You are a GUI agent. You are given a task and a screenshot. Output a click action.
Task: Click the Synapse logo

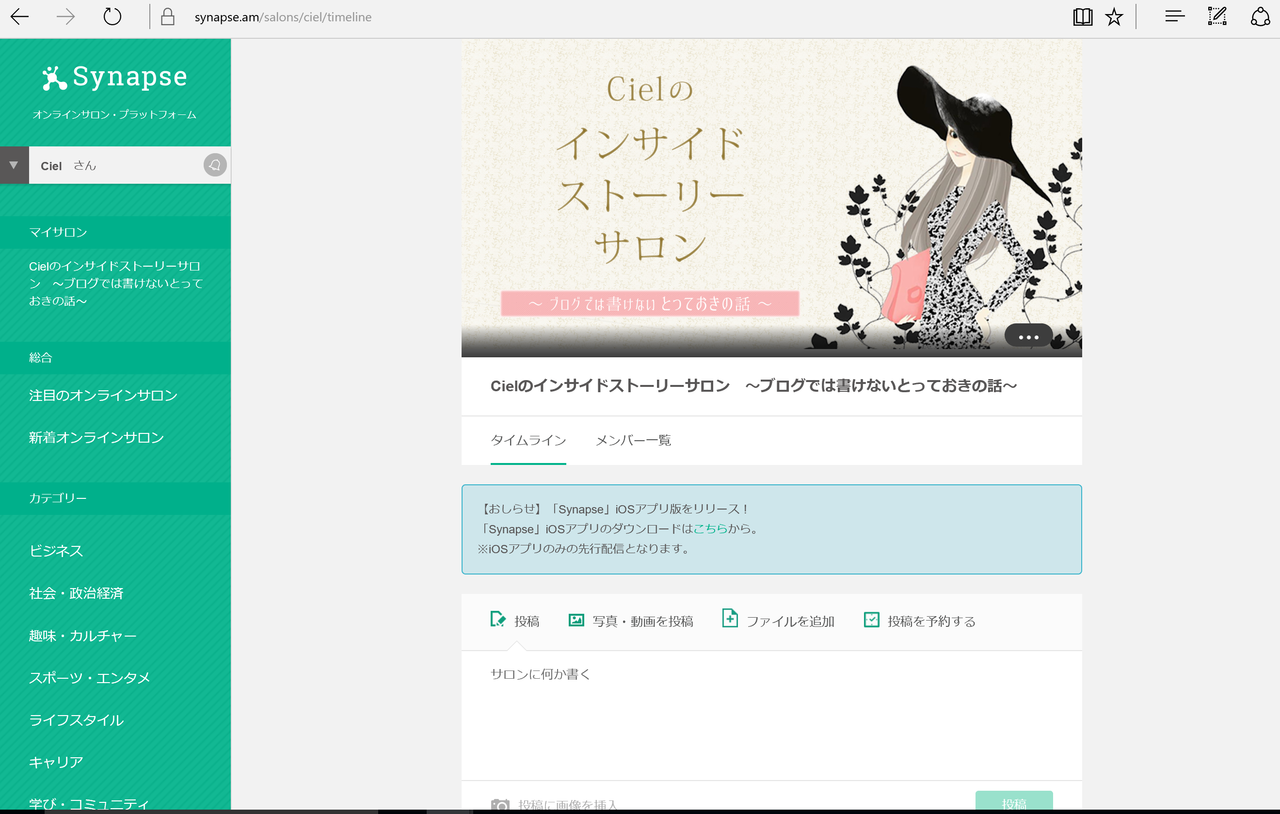pos(115,77)
